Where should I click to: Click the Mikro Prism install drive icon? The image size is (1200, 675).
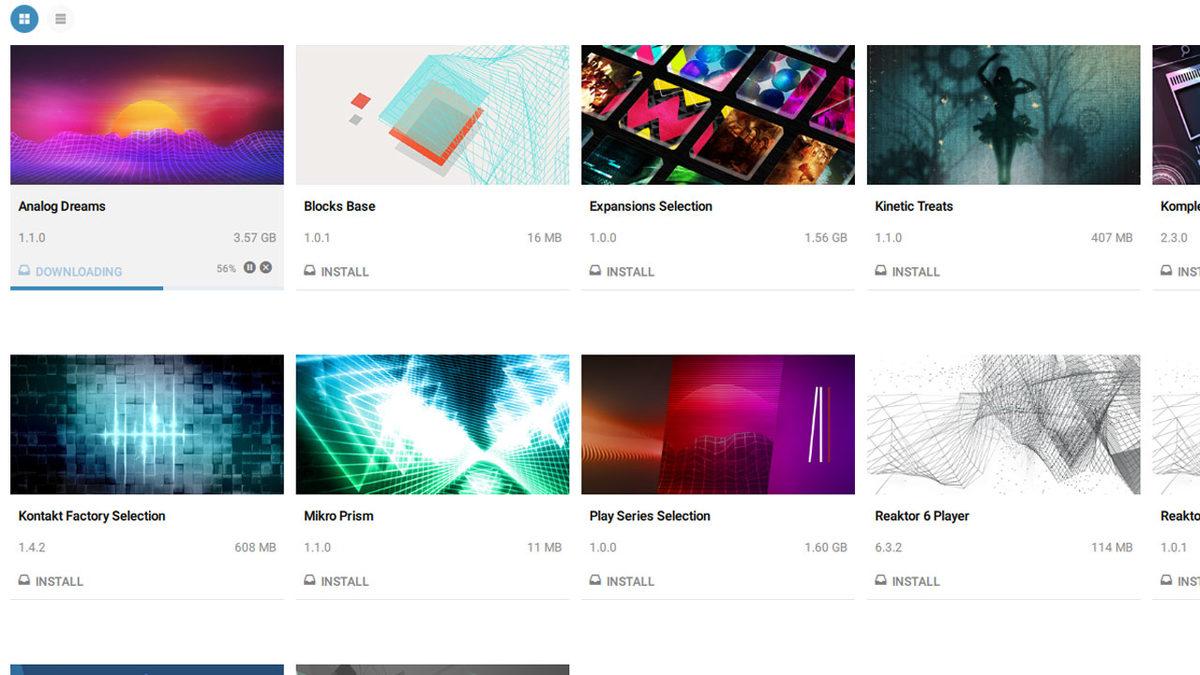pyautogui.click(x=310, y=581)
